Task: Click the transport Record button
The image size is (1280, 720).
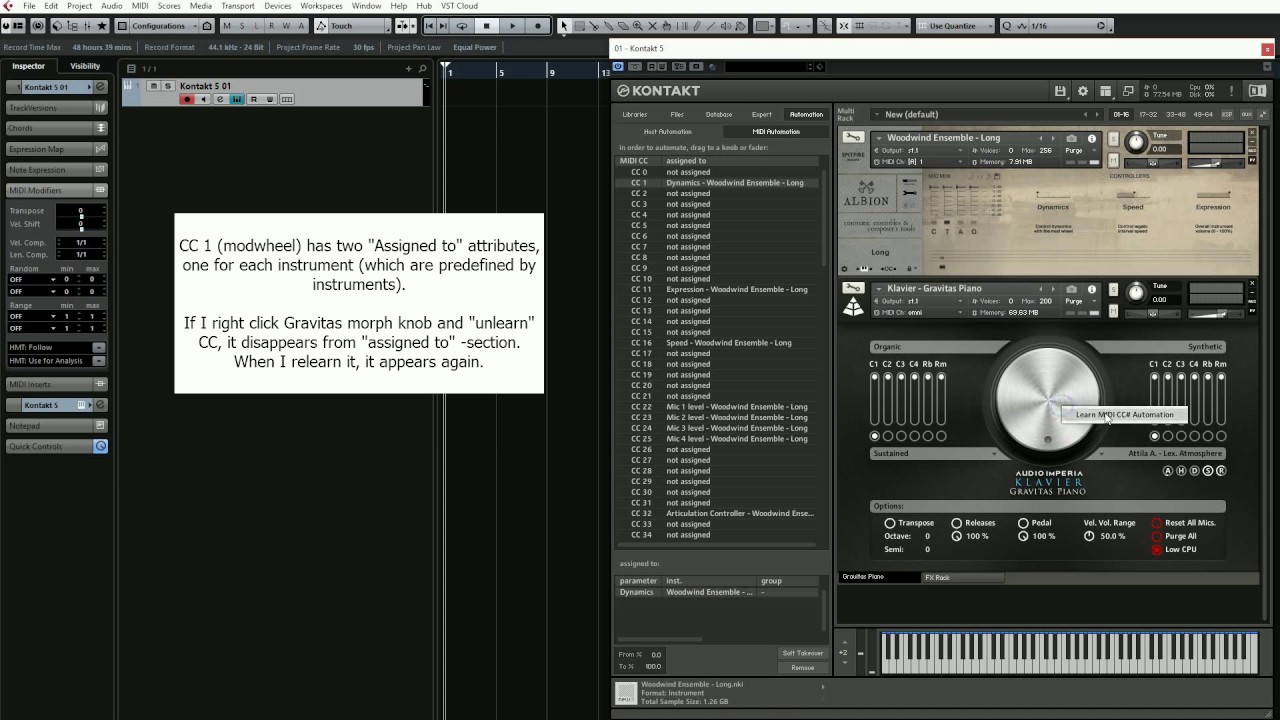Action: pos(537,26)
